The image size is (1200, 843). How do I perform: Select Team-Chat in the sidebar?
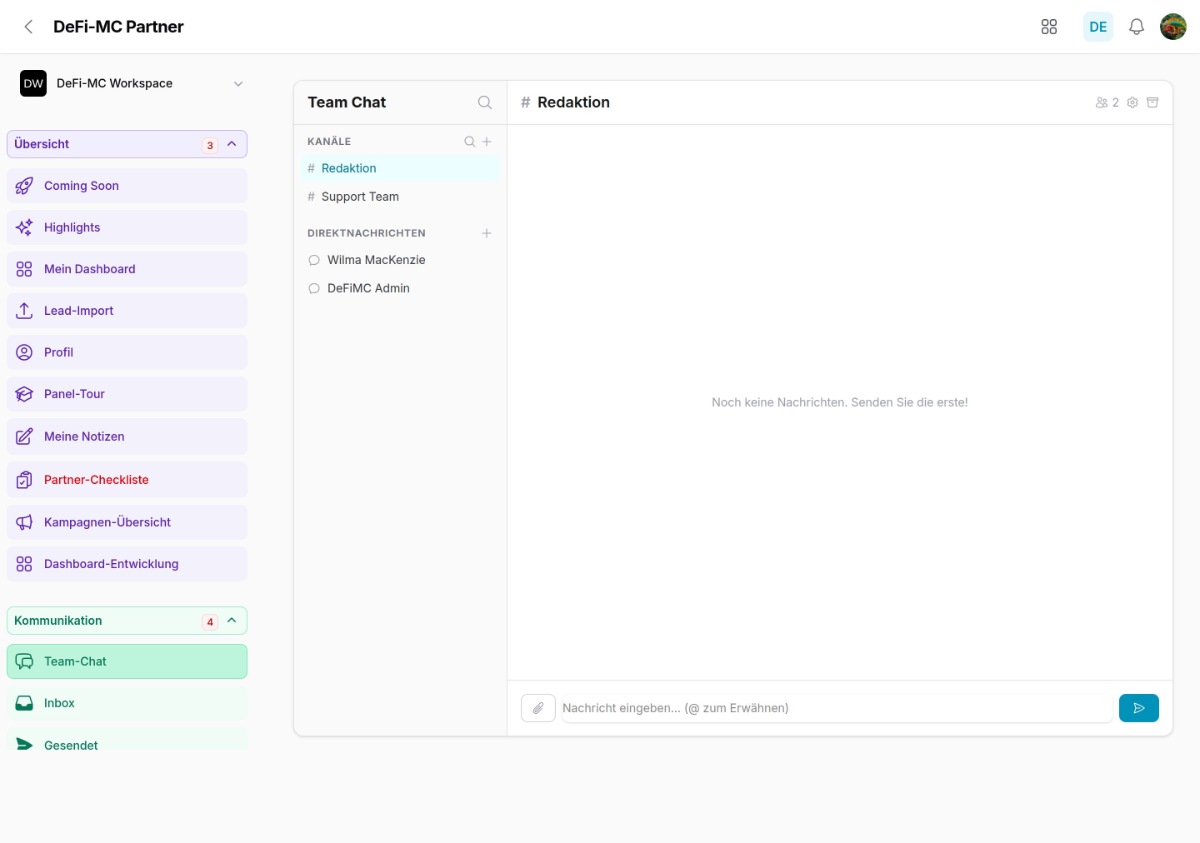coord(127,662)
